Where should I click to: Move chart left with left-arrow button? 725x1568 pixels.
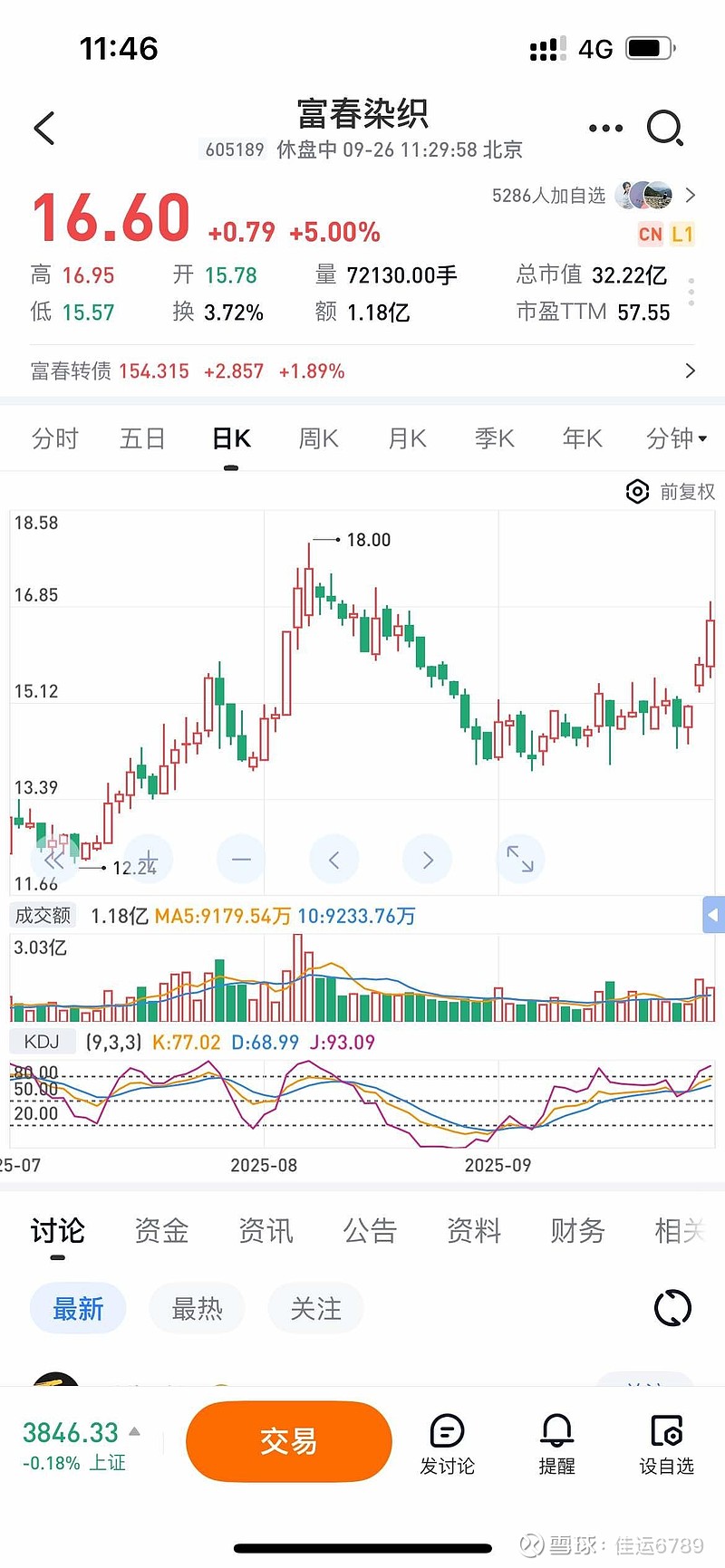tap(333, 859)
